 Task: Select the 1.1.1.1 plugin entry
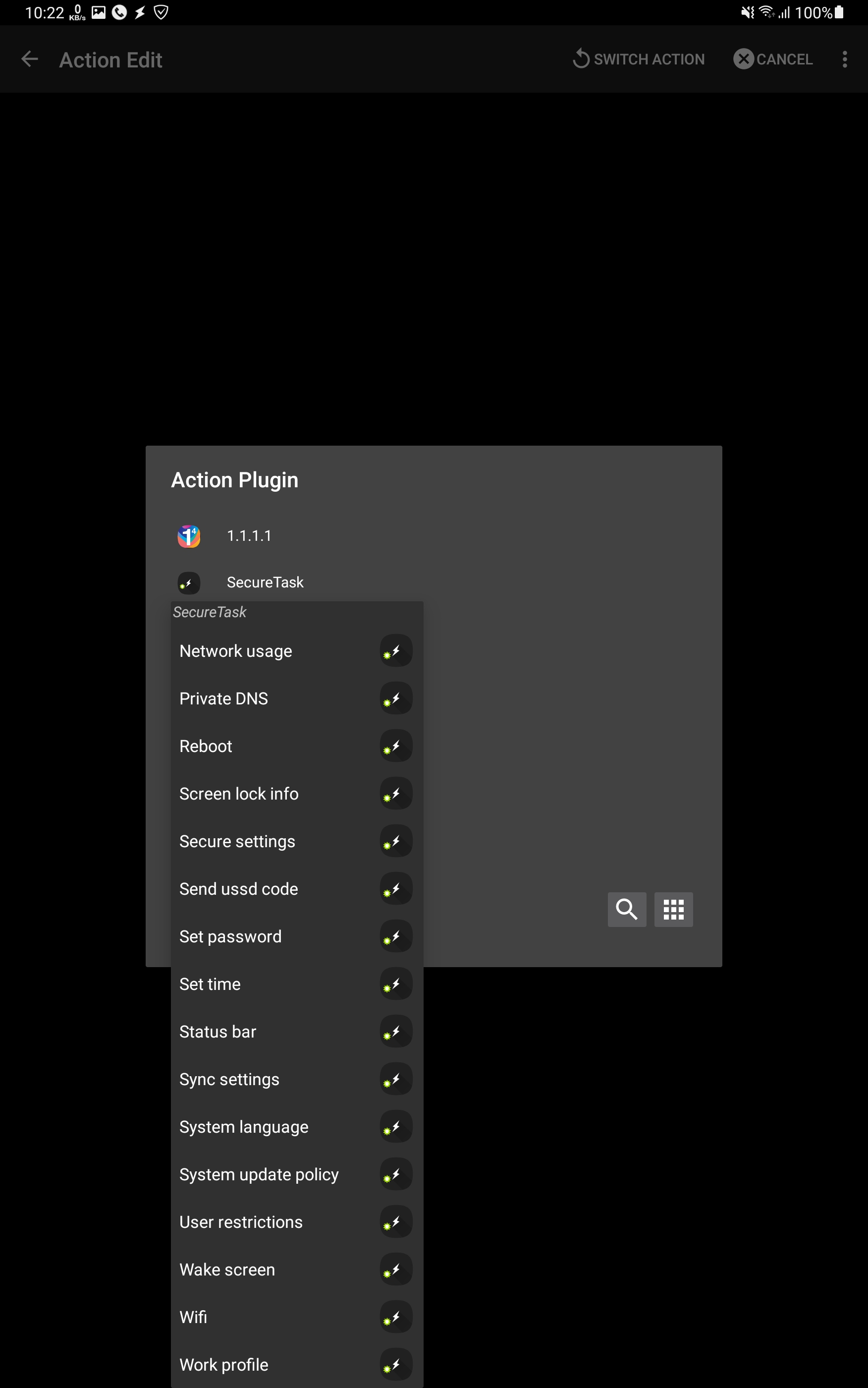coord(434,536)
